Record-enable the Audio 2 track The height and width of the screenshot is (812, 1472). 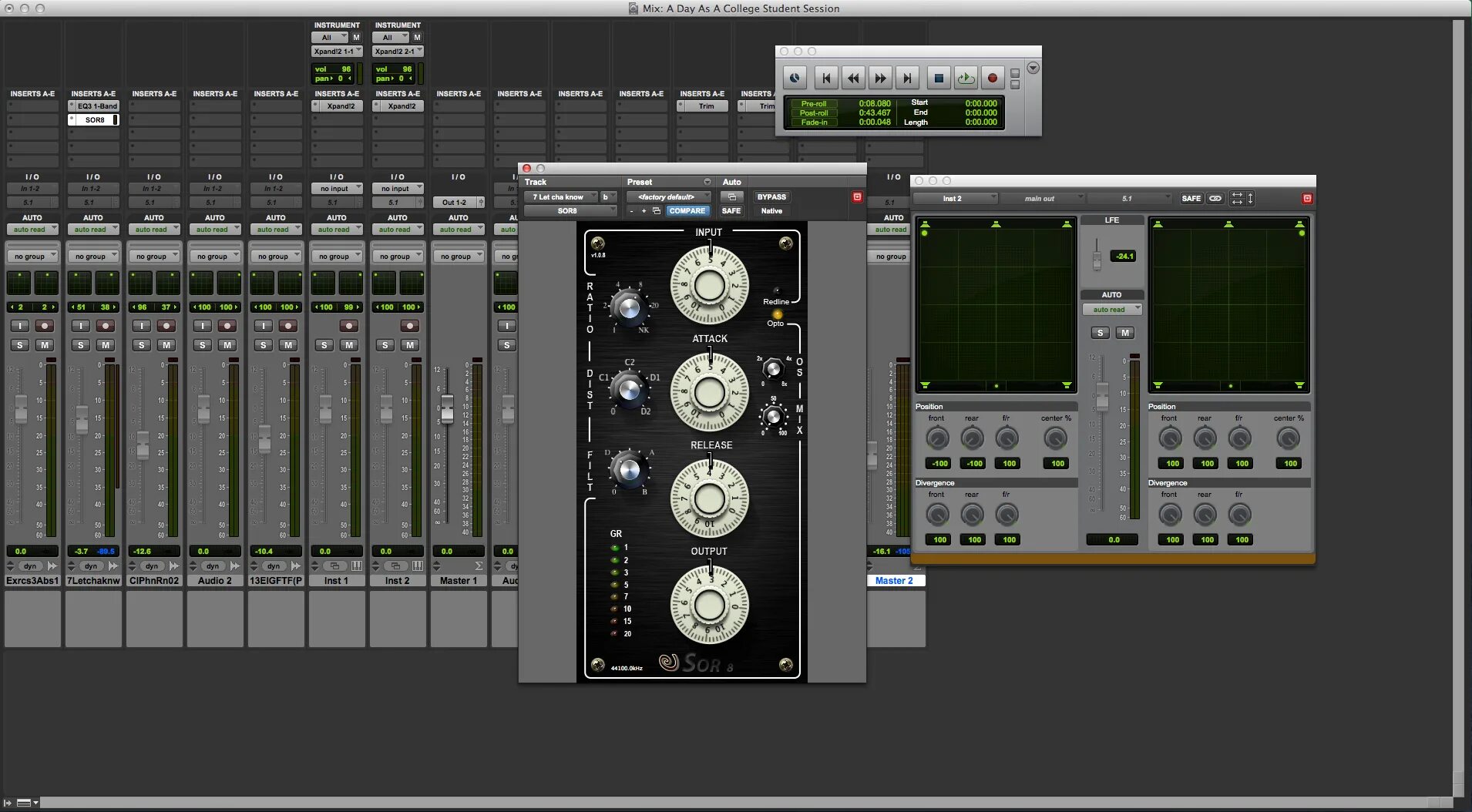pos(227,326)
